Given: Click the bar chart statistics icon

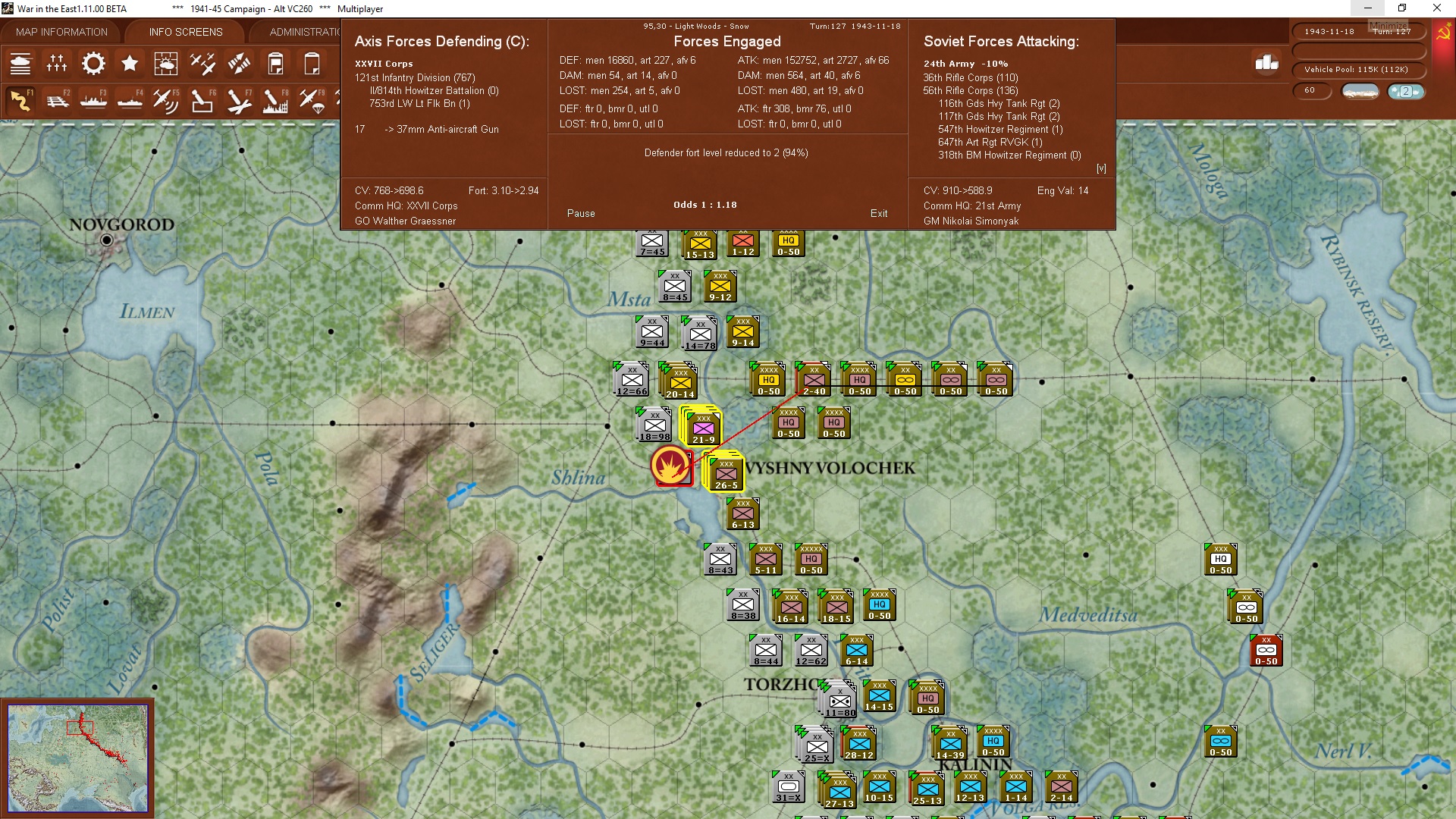Looking at the screenshot, I should click(1266, 63).
